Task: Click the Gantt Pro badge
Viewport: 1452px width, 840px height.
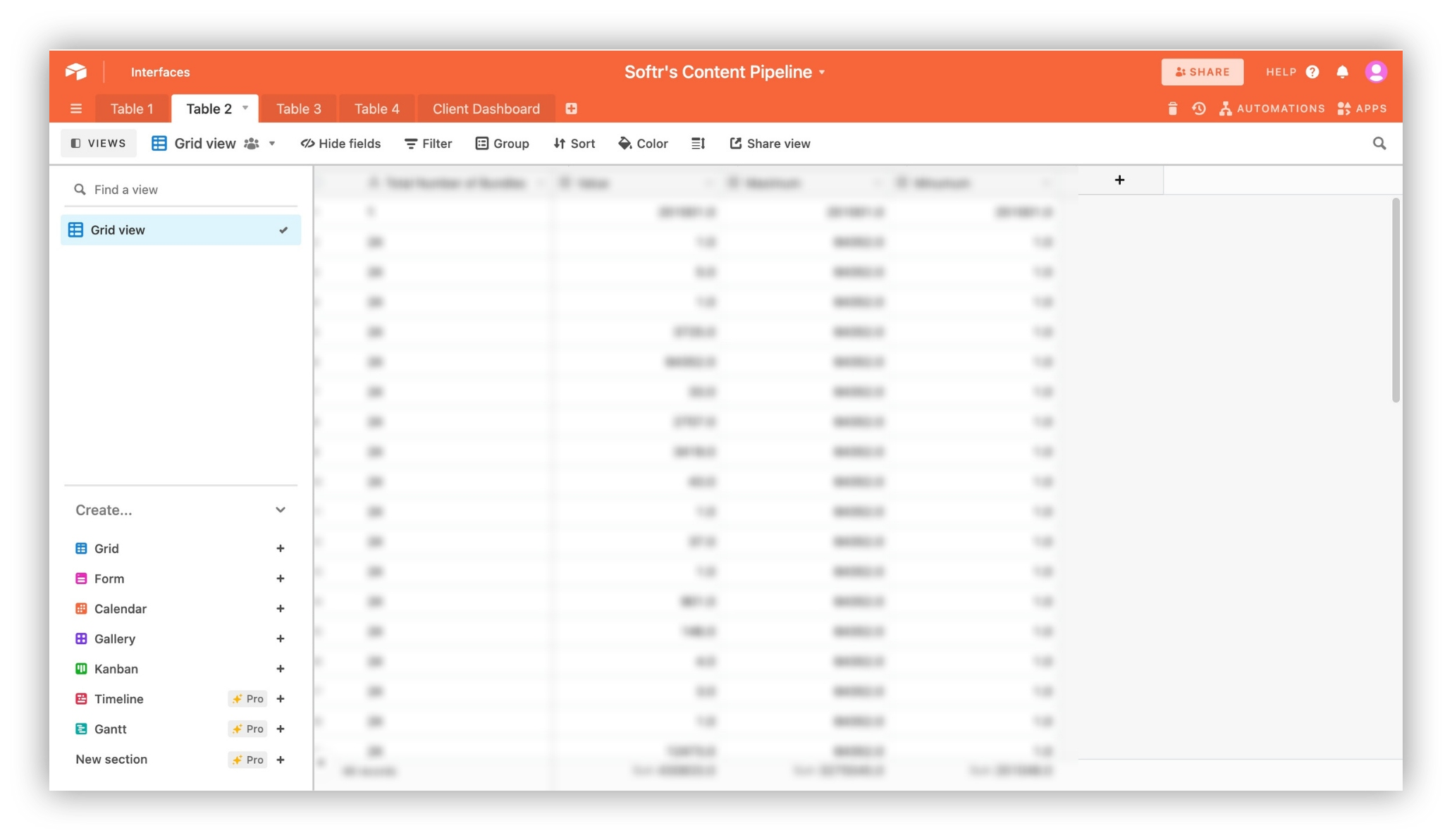Action: coord(247,729)
